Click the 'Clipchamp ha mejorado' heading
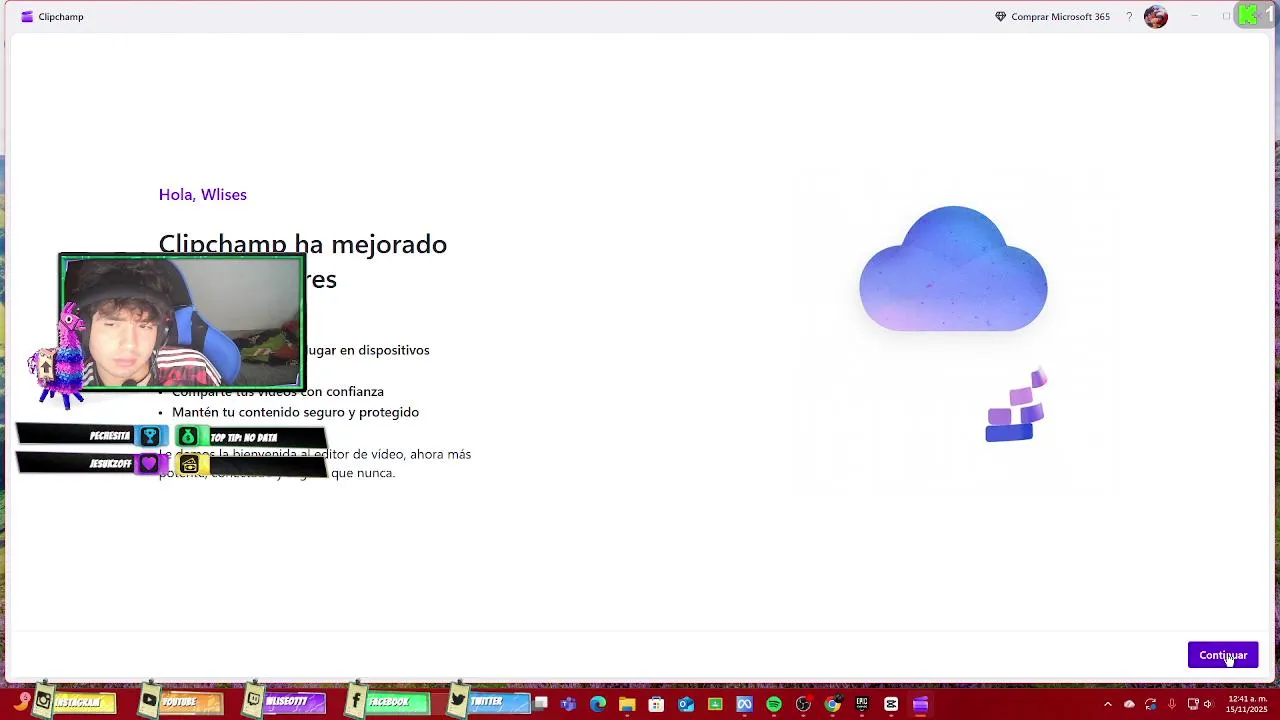This screenshot has height=720, width=1280. pos(303,244)
